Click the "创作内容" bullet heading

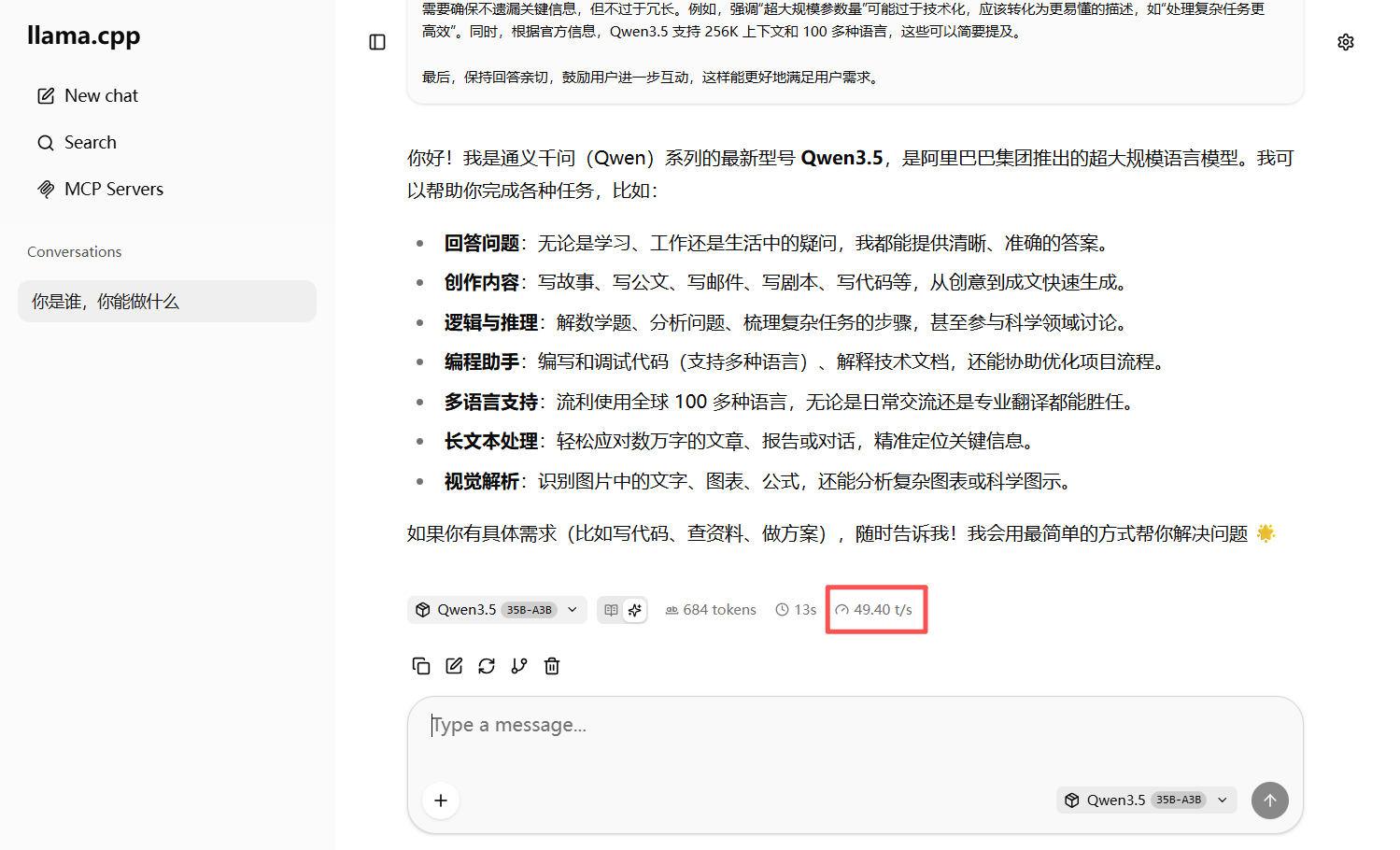[x=482, y=283]
